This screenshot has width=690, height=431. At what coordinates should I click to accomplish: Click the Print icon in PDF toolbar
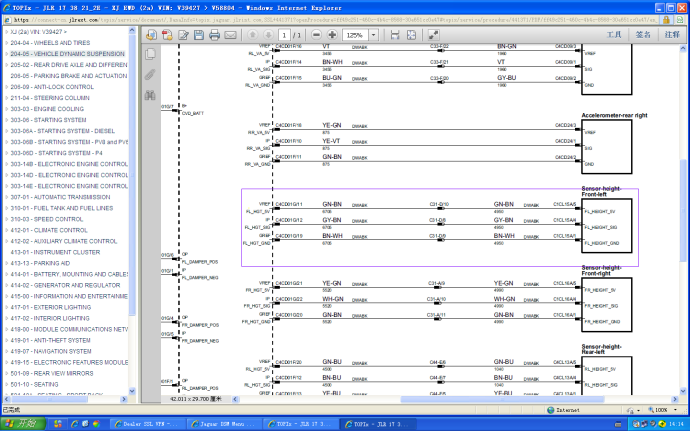pyautogui.click(x=214, y=35)
